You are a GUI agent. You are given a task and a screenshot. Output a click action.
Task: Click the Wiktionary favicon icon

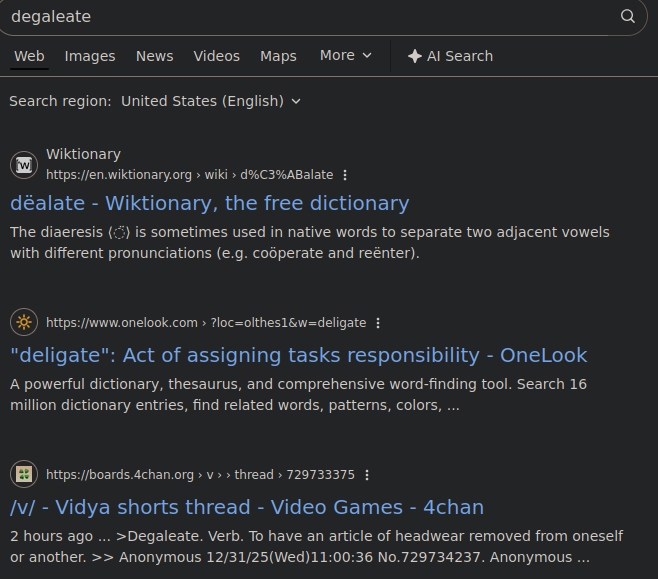pyautogui.click(x=24, y=165)
